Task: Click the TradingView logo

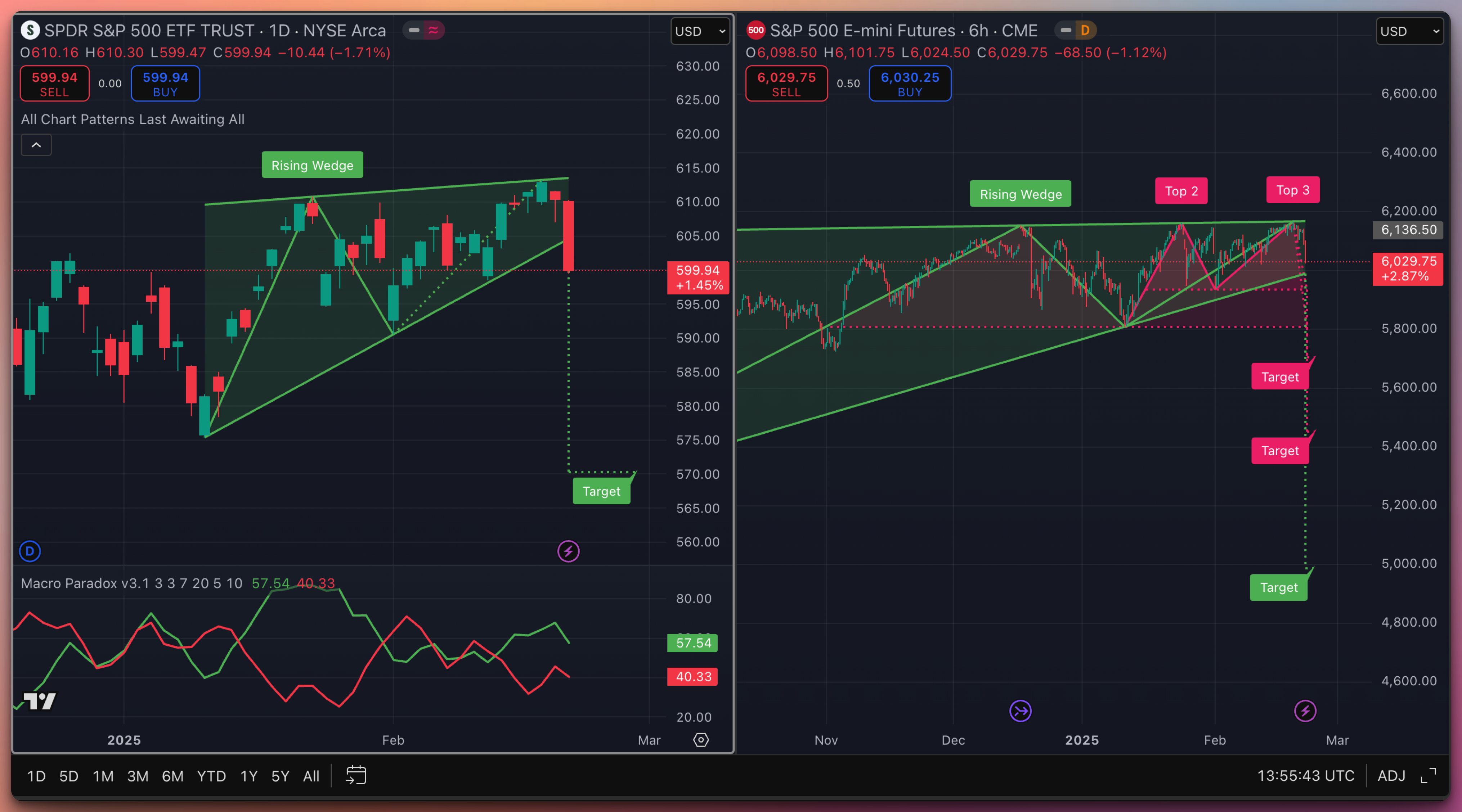Action: [x=40, y=702]
